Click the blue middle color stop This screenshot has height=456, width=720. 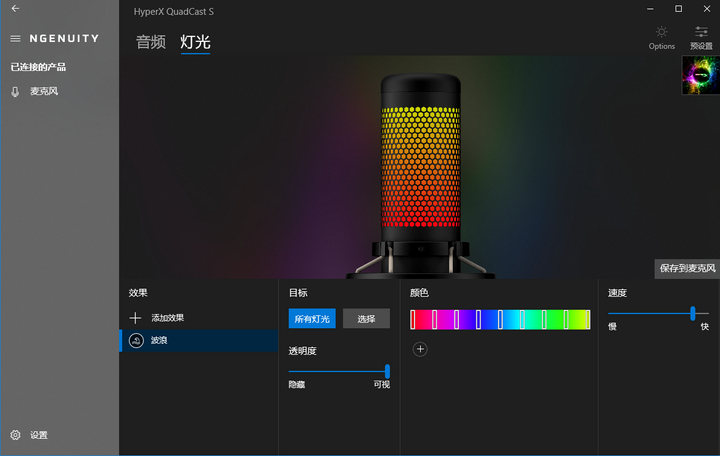(x=500, y=319)
